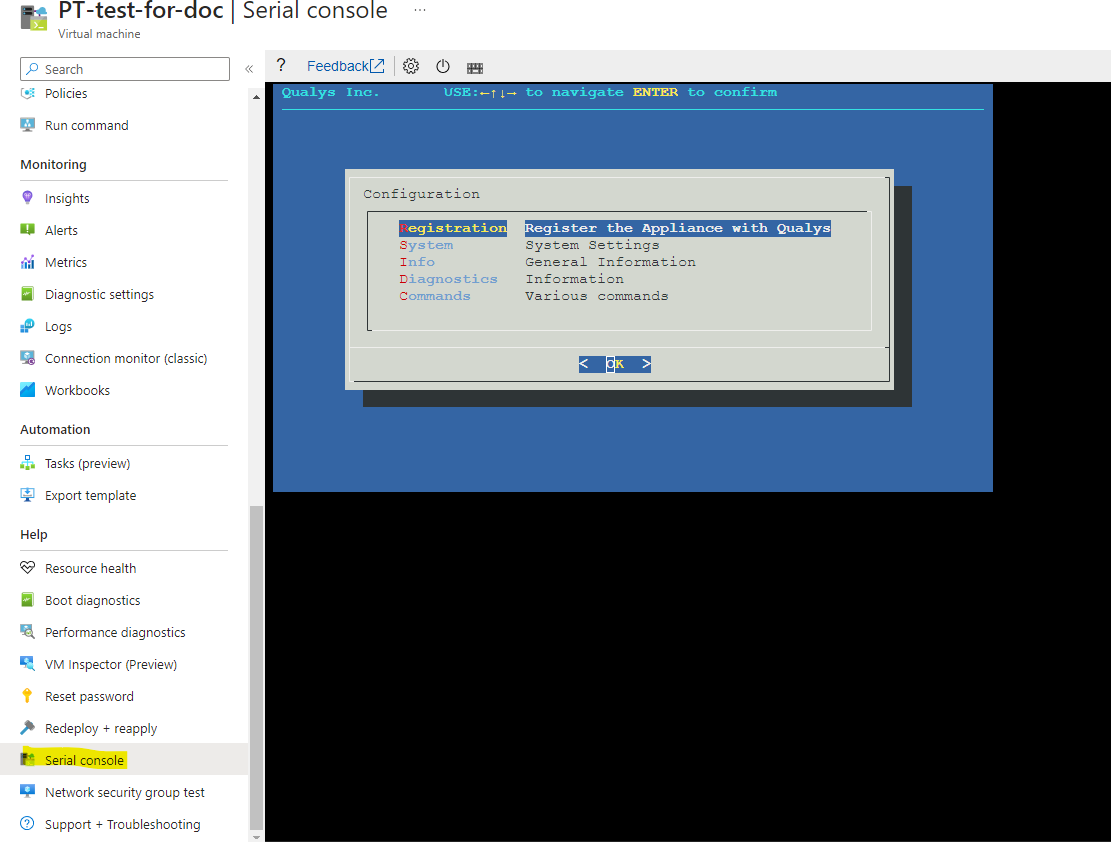Select Info in Configuration menu

pos(417,262)
